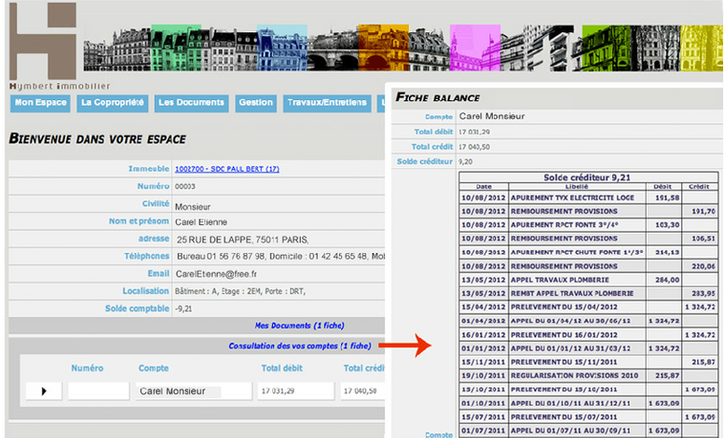Click the Compte column header in accounts table
Screen dimensions: 724x438
pyautogui.click(x=153, y=368)
